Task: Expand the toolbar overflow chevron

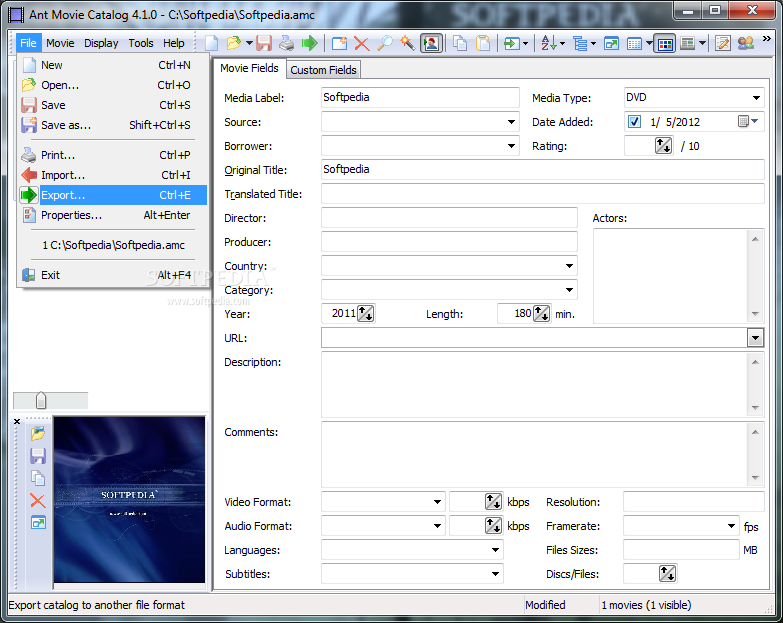Action: click(767, 38)
